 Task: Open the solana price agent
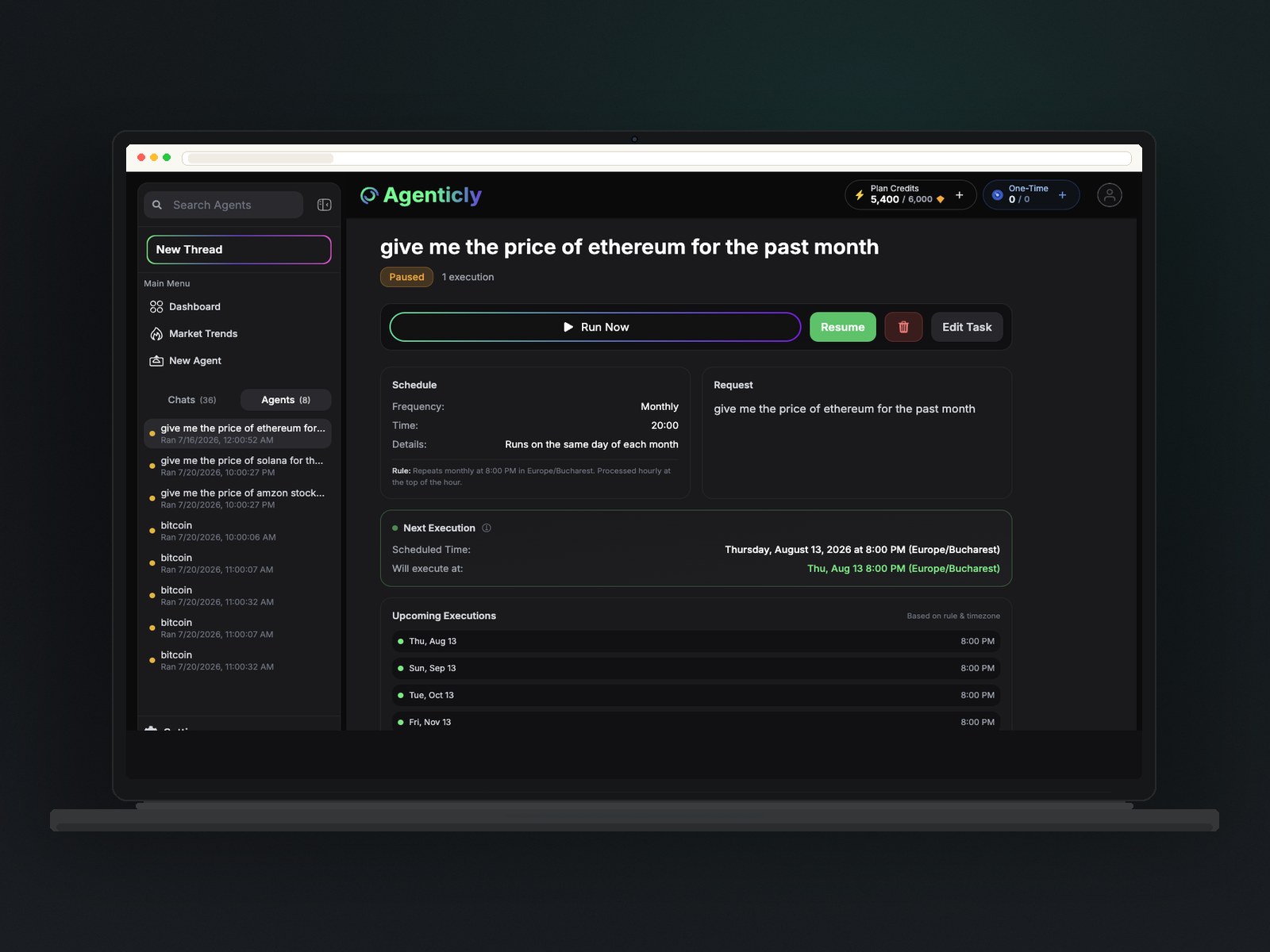(238, 466)
